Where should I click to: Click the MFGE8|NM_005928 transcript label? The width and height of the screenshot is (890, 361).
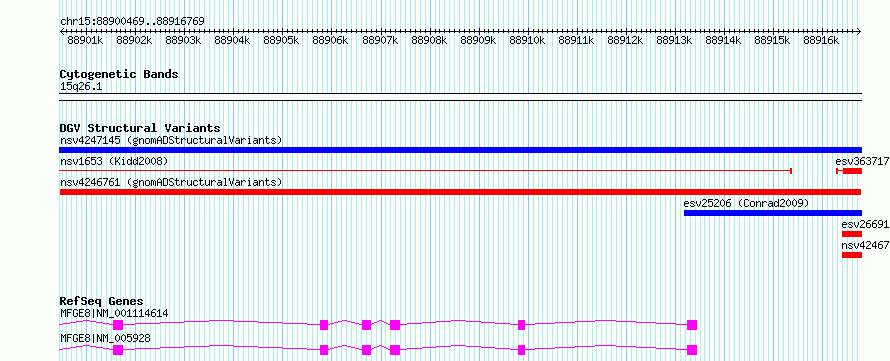[105, 338]
